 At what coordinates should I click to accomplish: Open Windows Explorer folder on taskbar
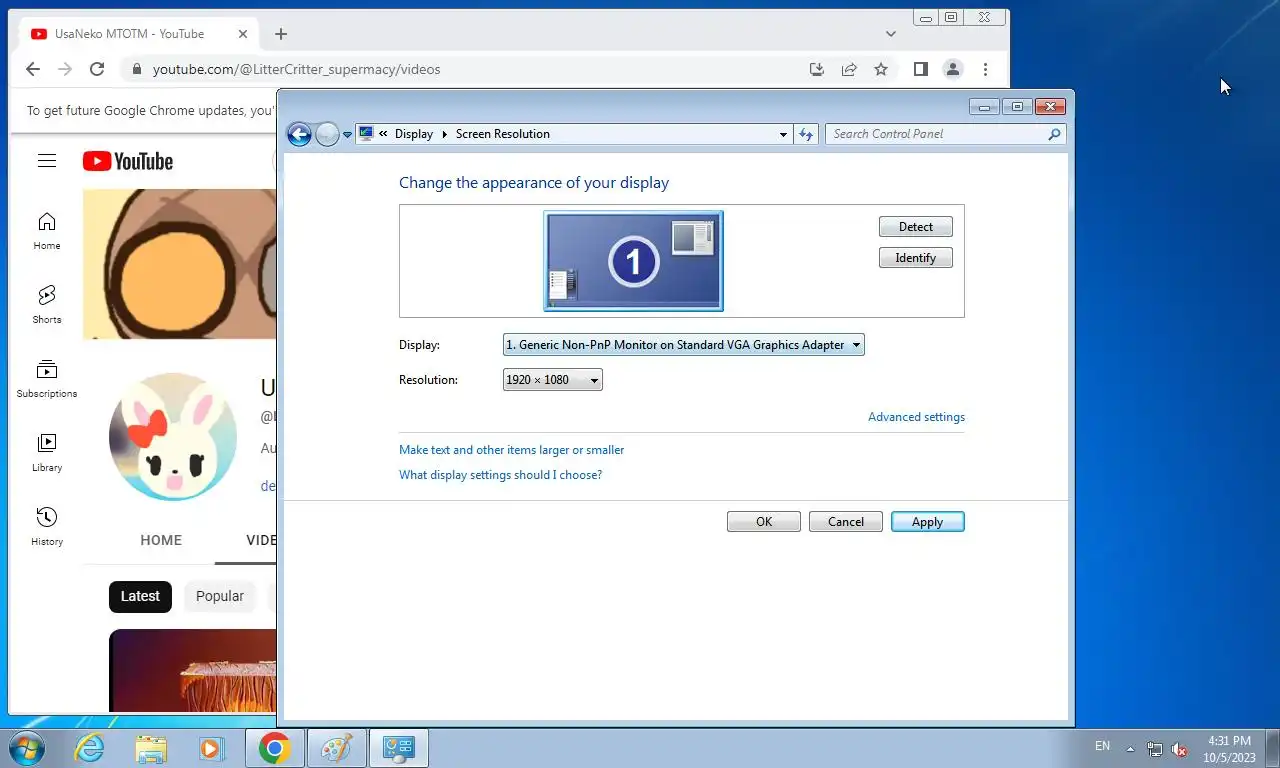pyautogui.click(x=151, y=748)
